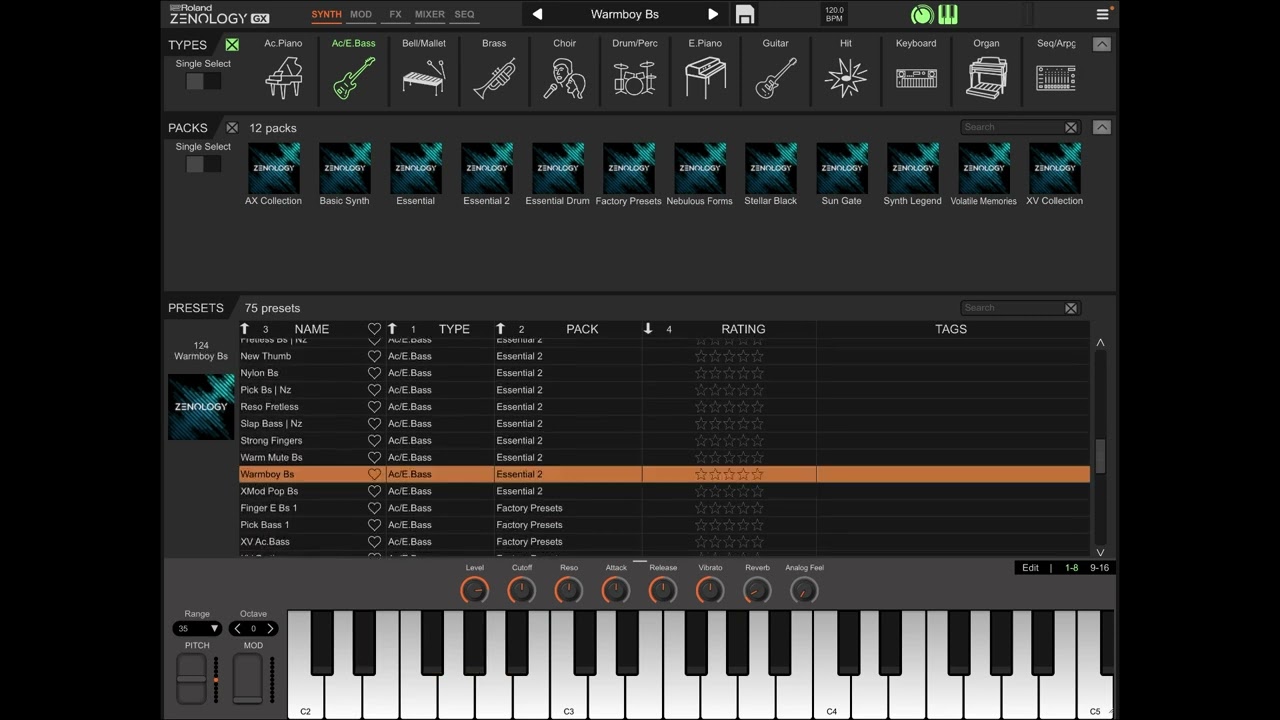Choose the Bell/Mallet type icon

point(424,77)
